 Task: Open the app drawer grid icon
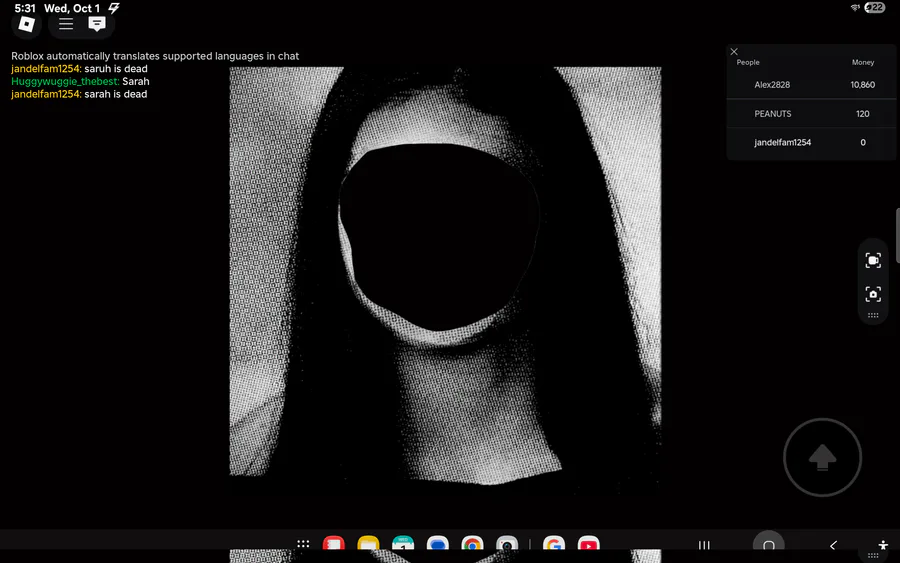[303, 545]
